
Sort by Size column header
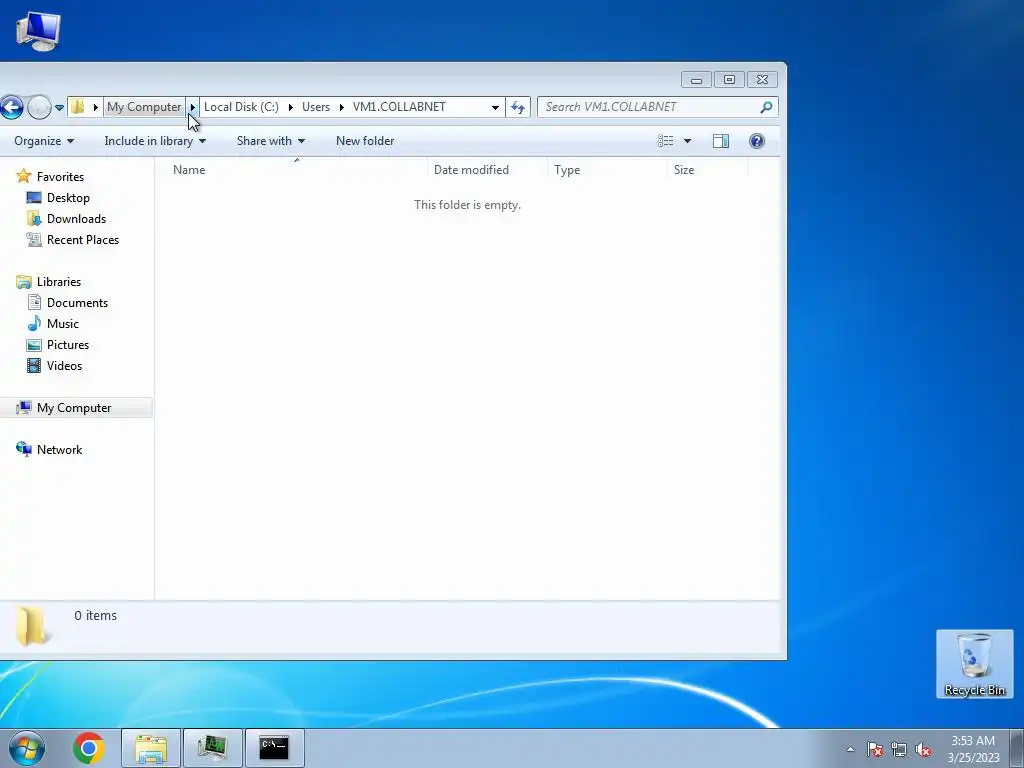point(707,170)
